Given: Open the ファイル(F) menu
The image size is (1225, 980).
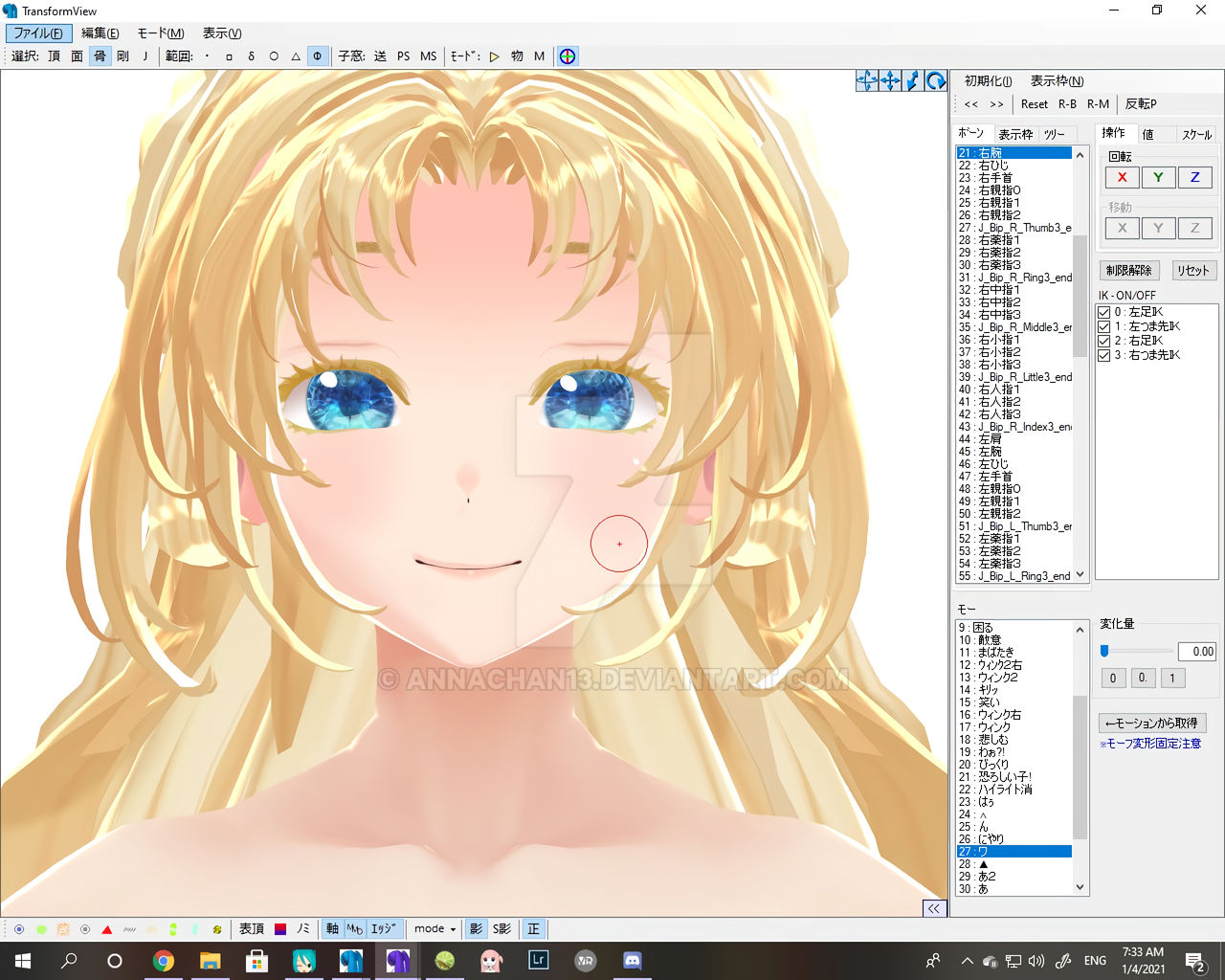Looking at the screenshot, I should click(38, 33).
